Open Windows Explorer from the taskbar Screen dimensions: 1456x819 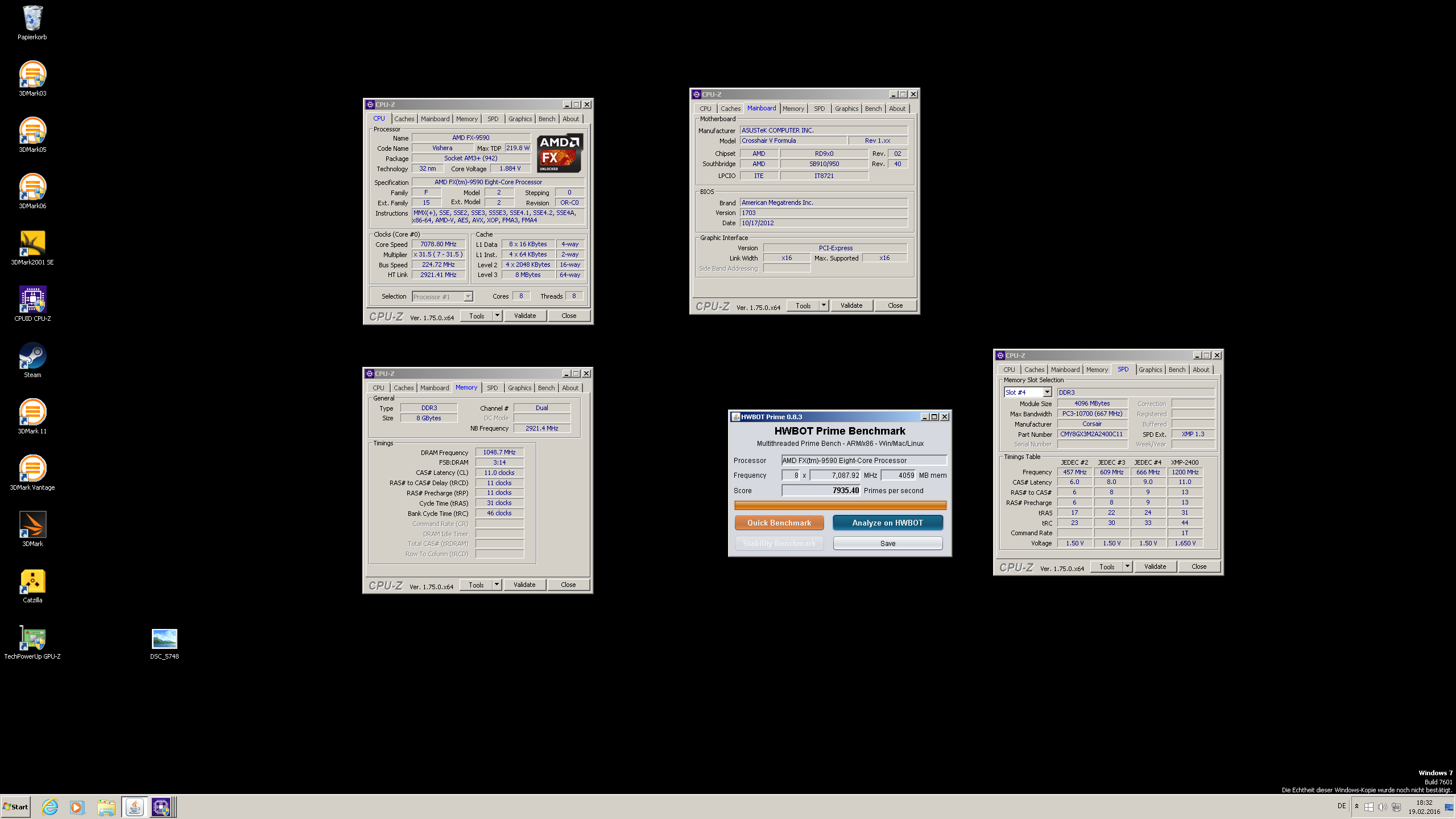tap(106, 806)
